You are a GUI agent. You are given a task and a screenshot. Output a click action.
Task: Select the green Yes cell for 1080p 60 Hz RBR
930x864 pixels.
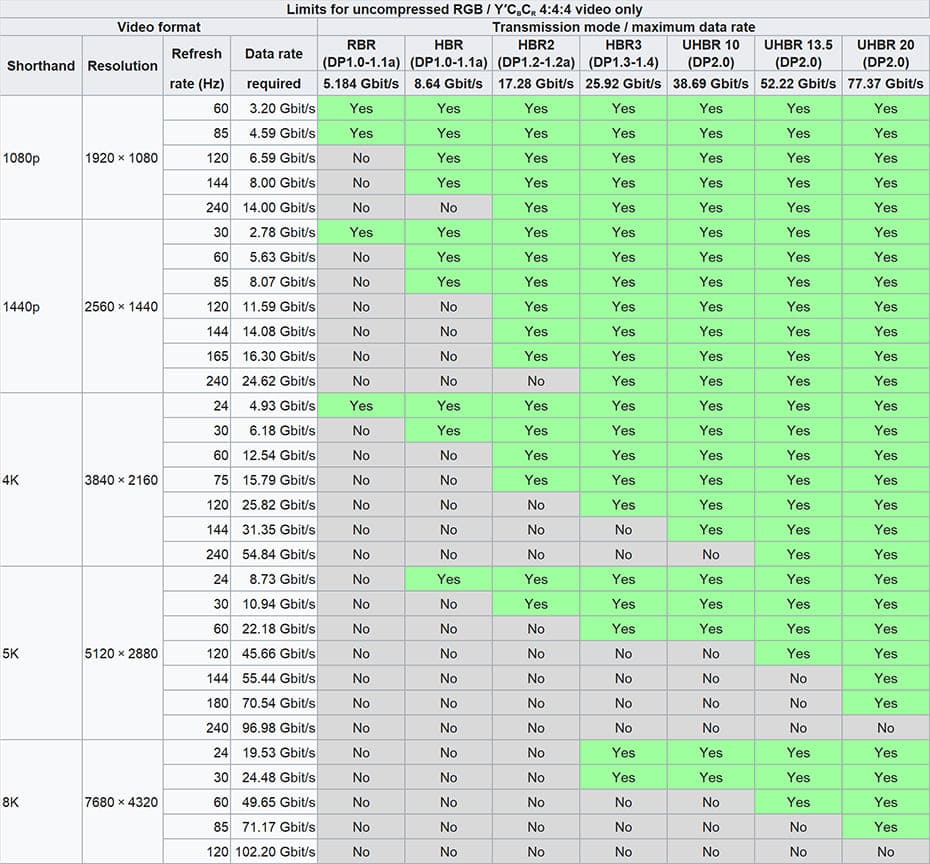360,108
